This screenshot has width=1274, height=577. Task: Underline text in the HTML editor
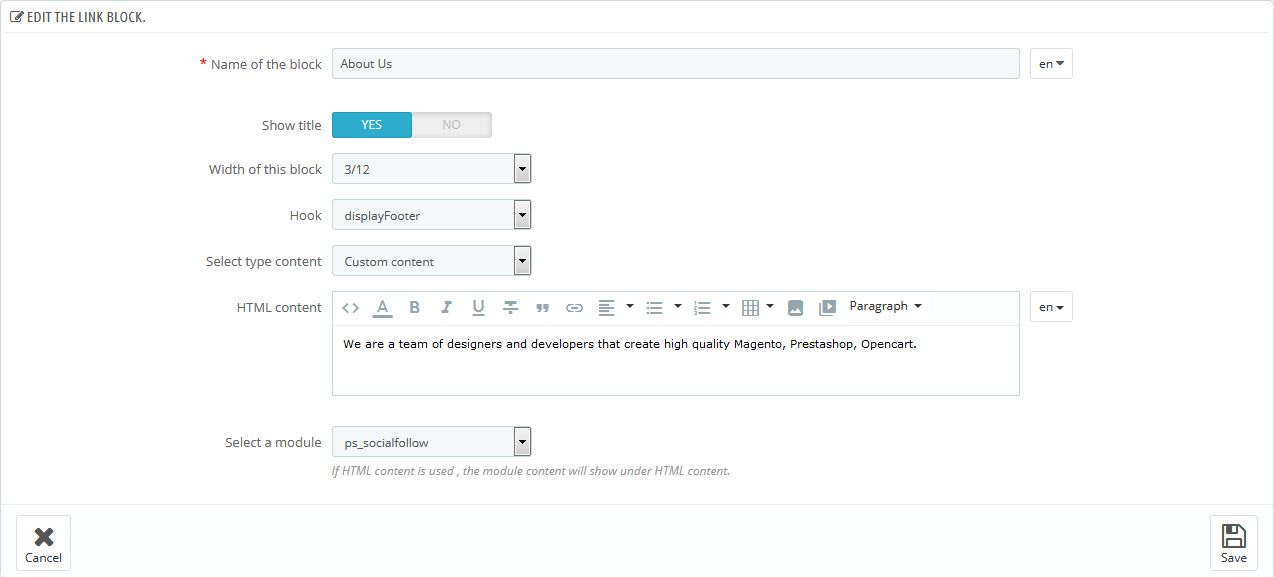(x=478, y=307)
